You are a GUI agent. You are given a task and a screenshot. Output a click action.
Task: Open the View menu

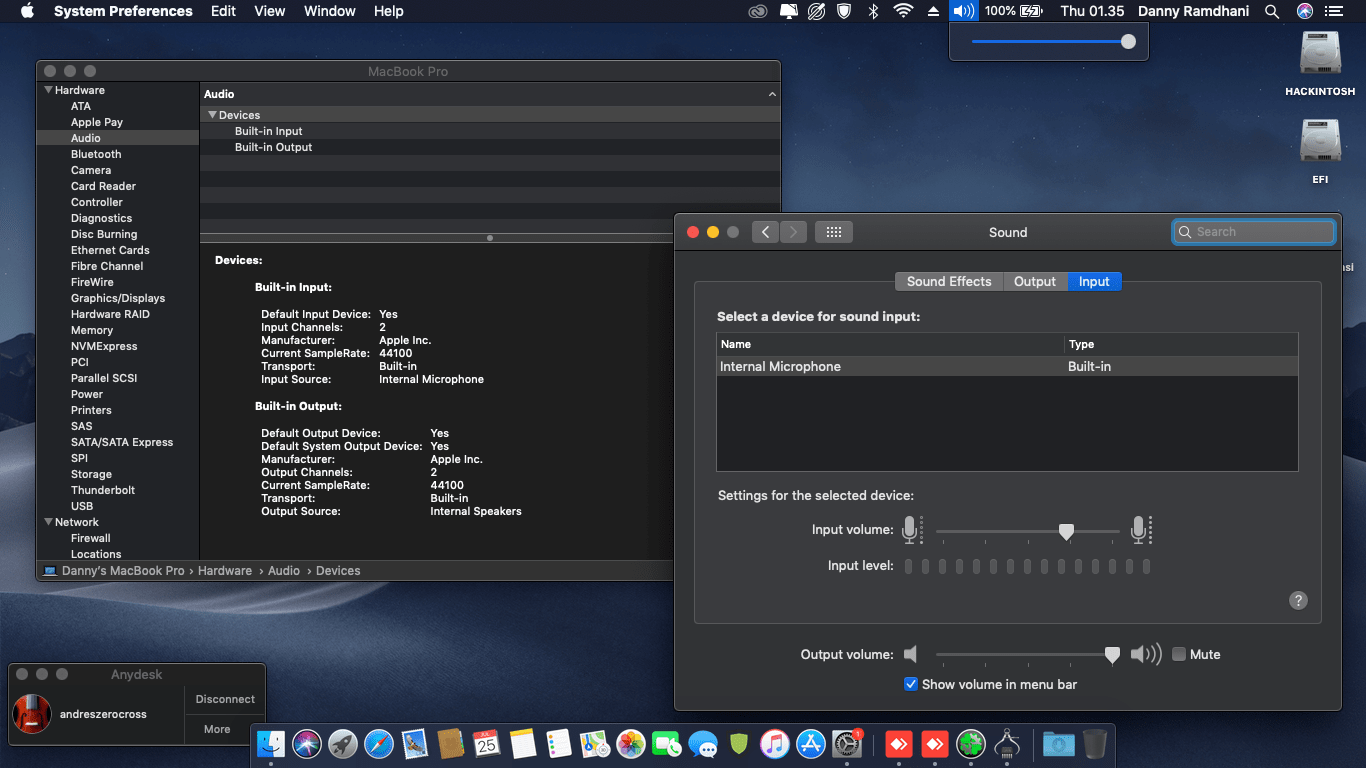point(270,11)
